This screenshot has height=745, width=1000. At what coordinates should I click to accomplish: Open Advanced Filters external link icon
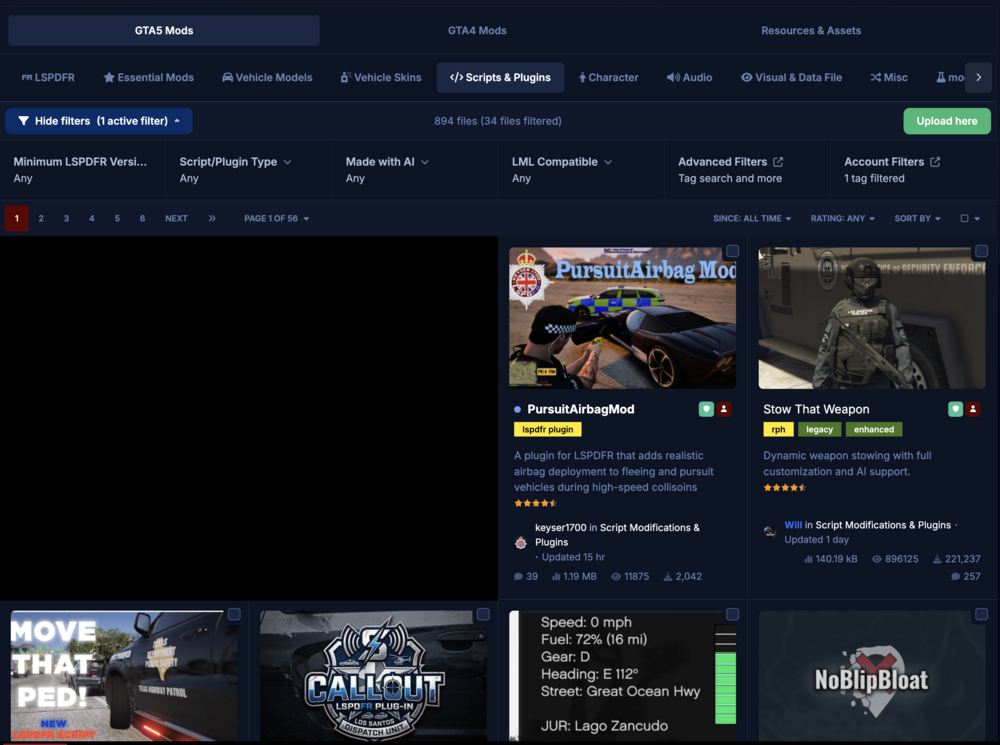click(778, 162)
